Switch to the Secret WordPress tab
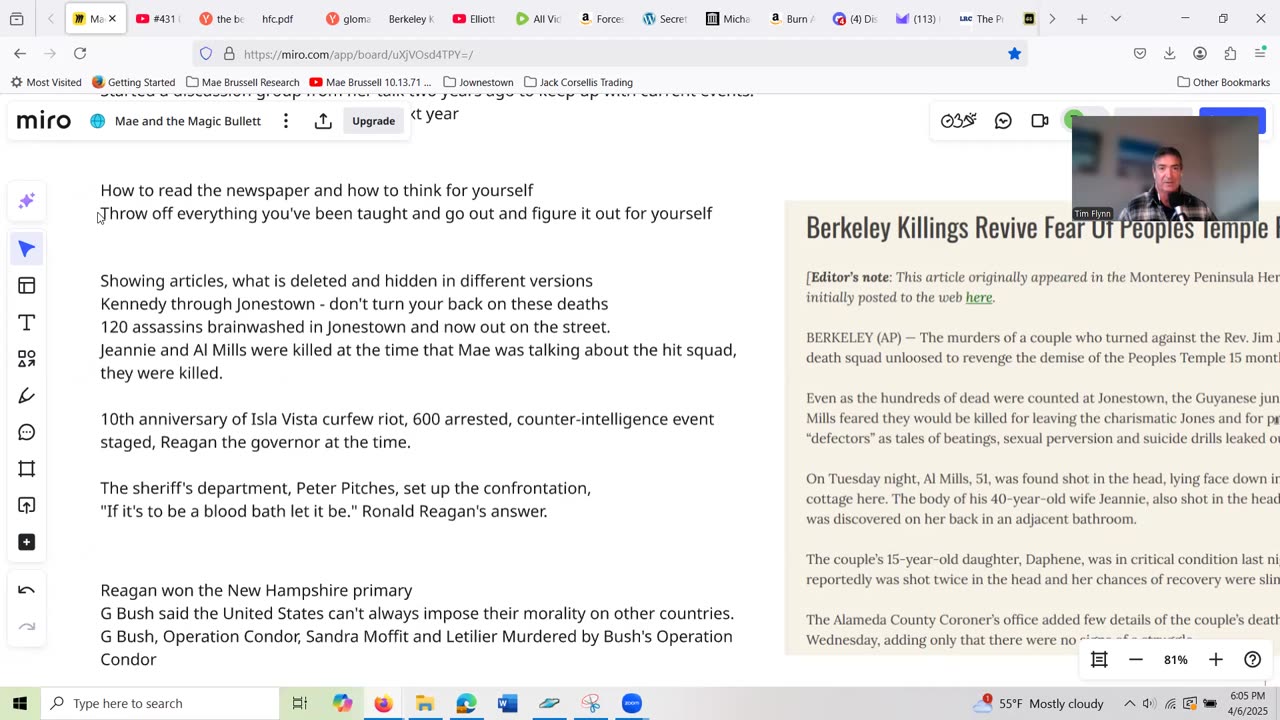This screenshot has height=720, width=1280. click(665, 19)
